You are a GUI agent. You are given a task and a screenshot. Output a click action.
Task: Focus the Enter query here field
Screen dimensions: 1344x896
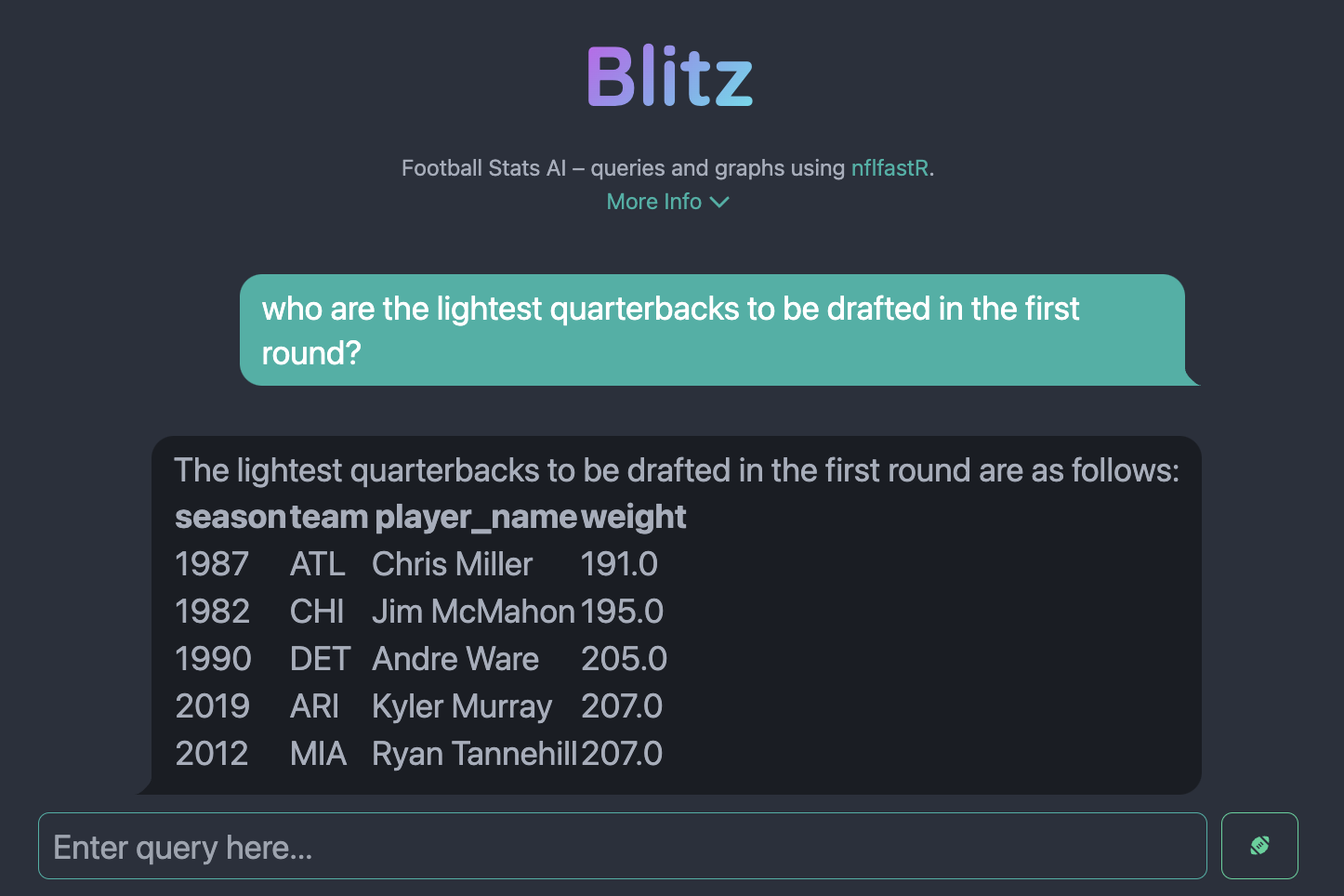[623, 846]
